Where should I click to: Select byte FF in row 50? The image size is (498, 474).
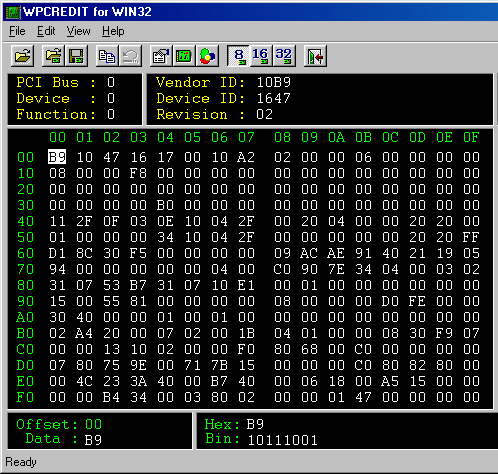coord(471,237)
